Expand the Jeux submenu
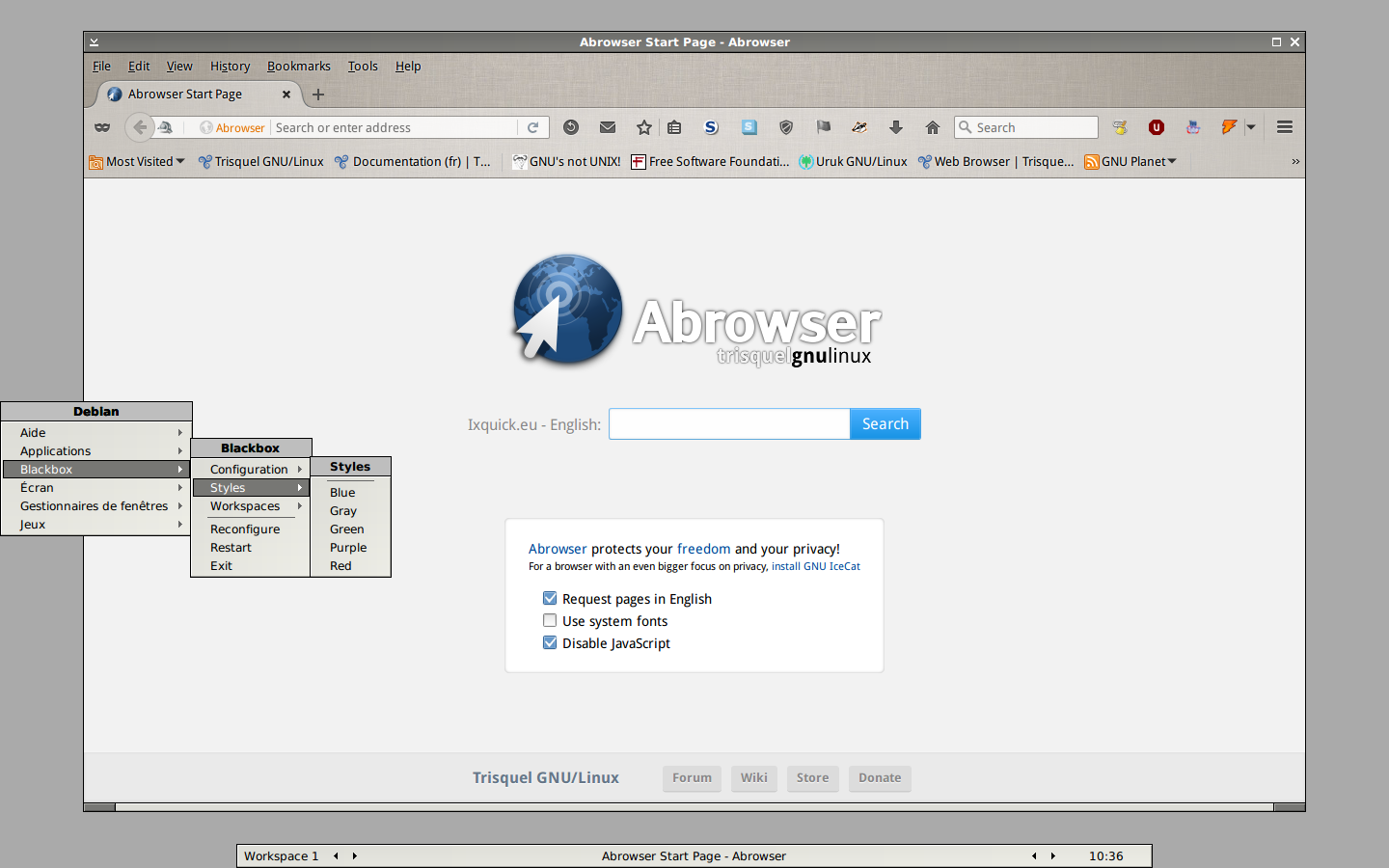 (x=96, y=524)
